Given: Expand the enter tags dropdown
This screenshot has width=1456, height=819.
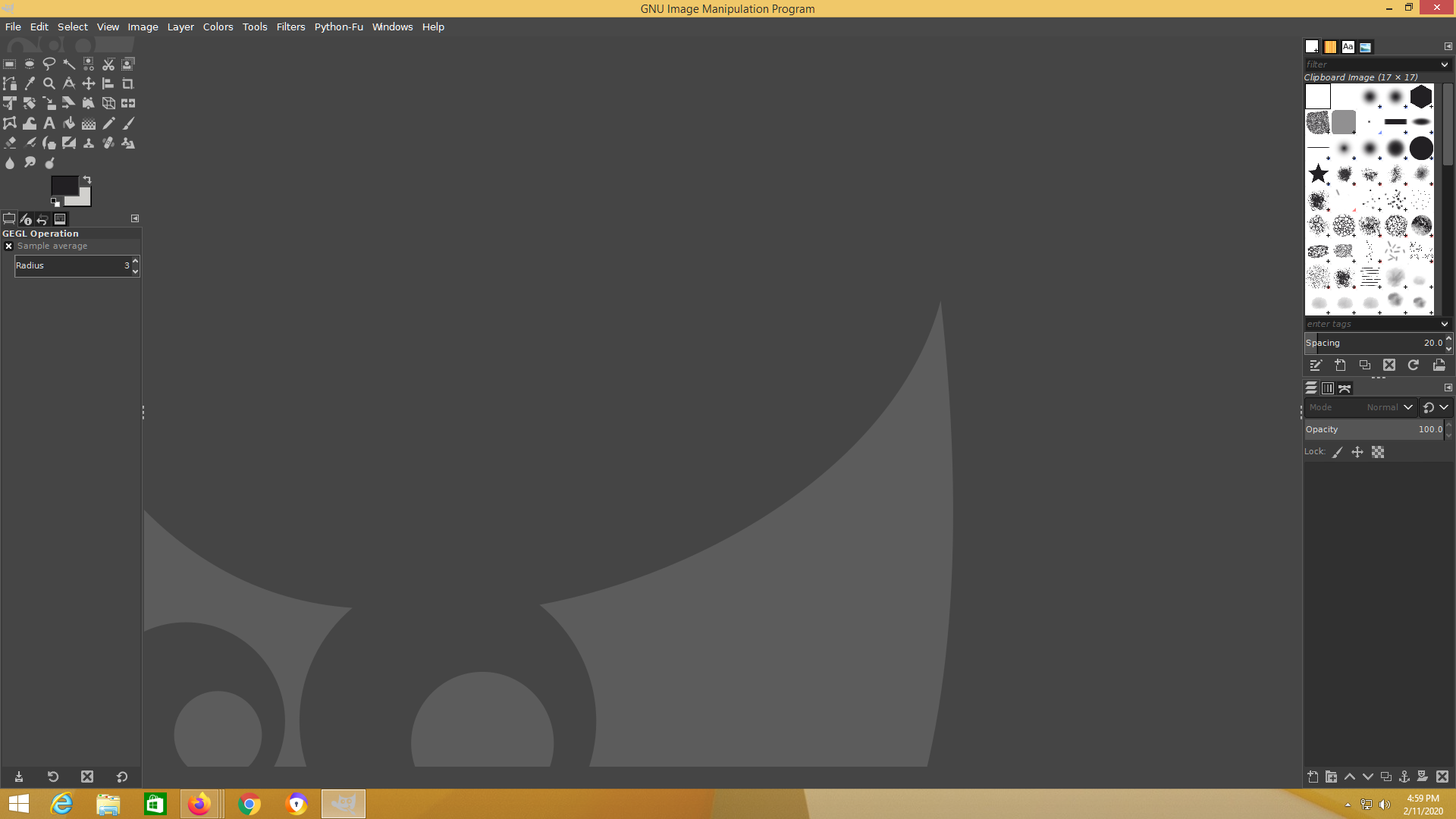Looking at the screenshot, I should 1444,325.
